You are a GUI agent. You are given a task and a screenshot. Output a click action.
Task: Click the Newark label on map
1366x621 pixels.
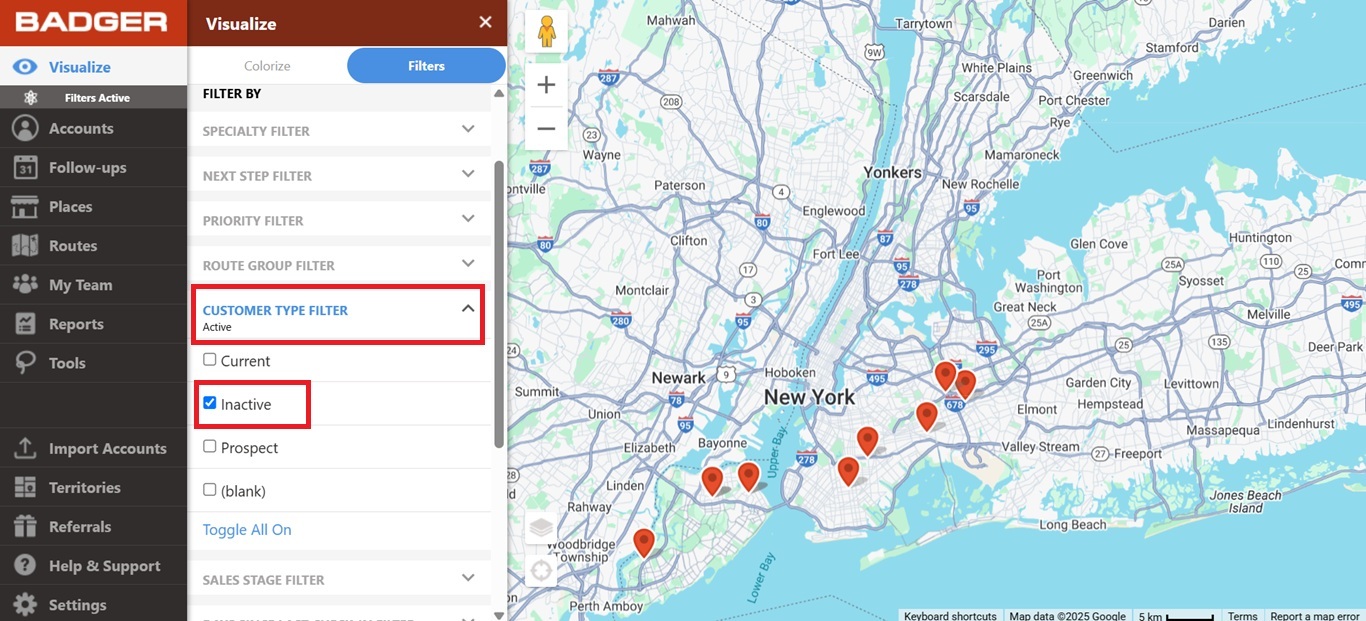(x=679, y=378)
